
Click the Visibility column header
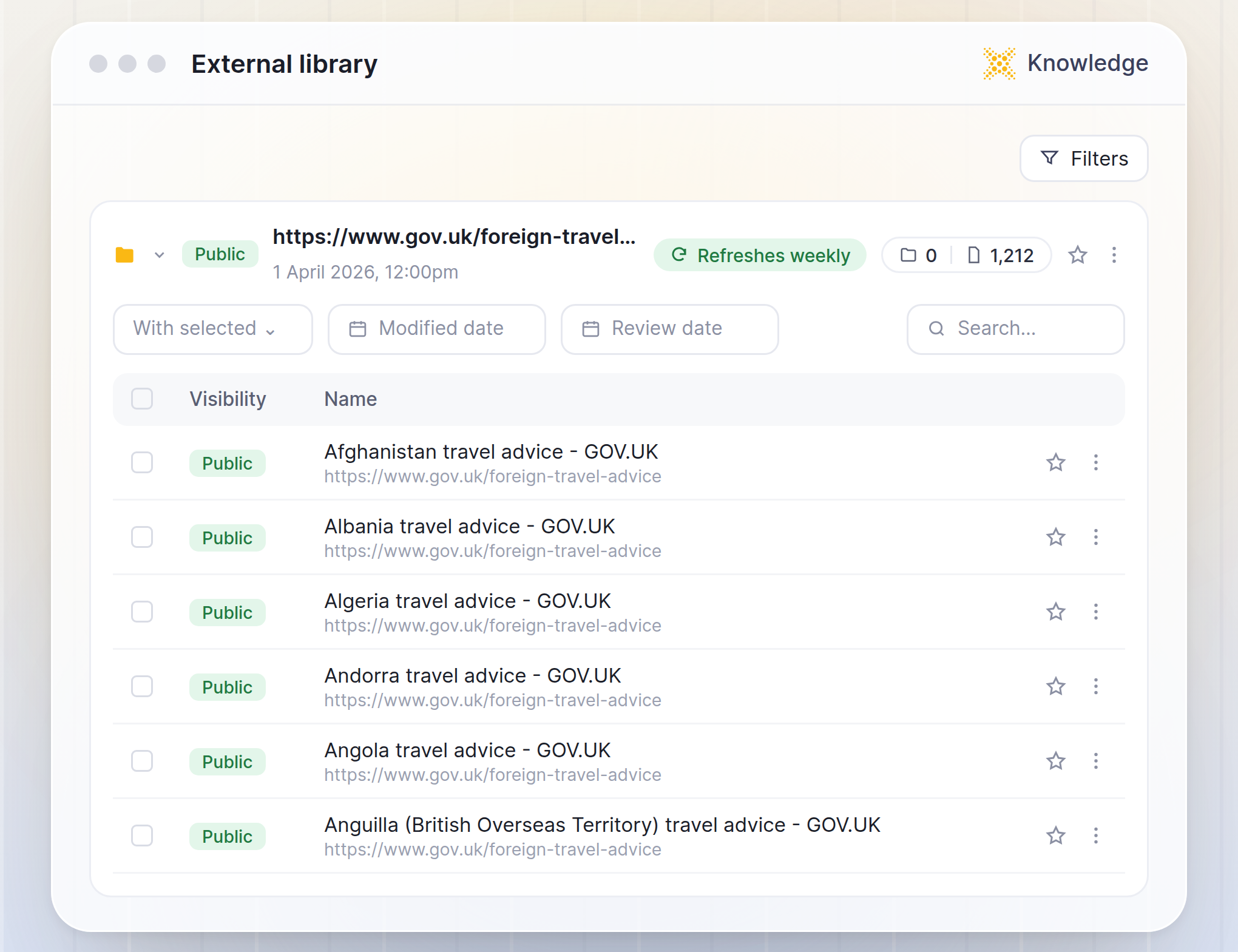click(x=228, y=399)
